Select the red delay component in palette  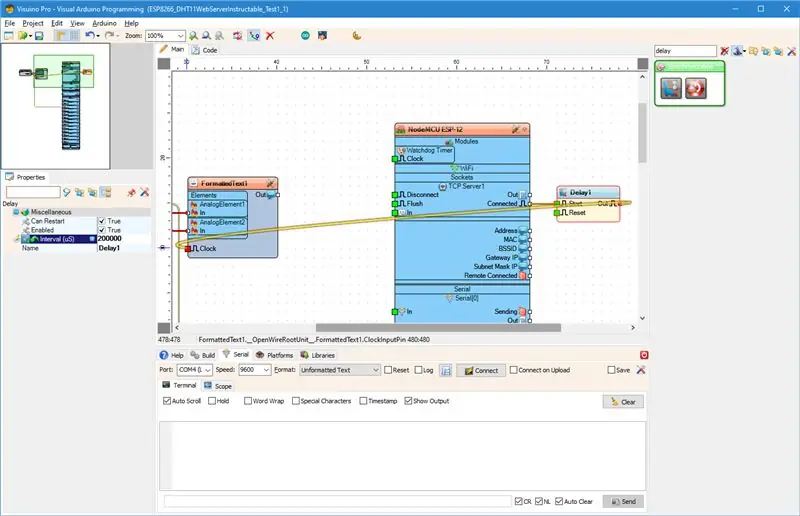coord(695,88)
